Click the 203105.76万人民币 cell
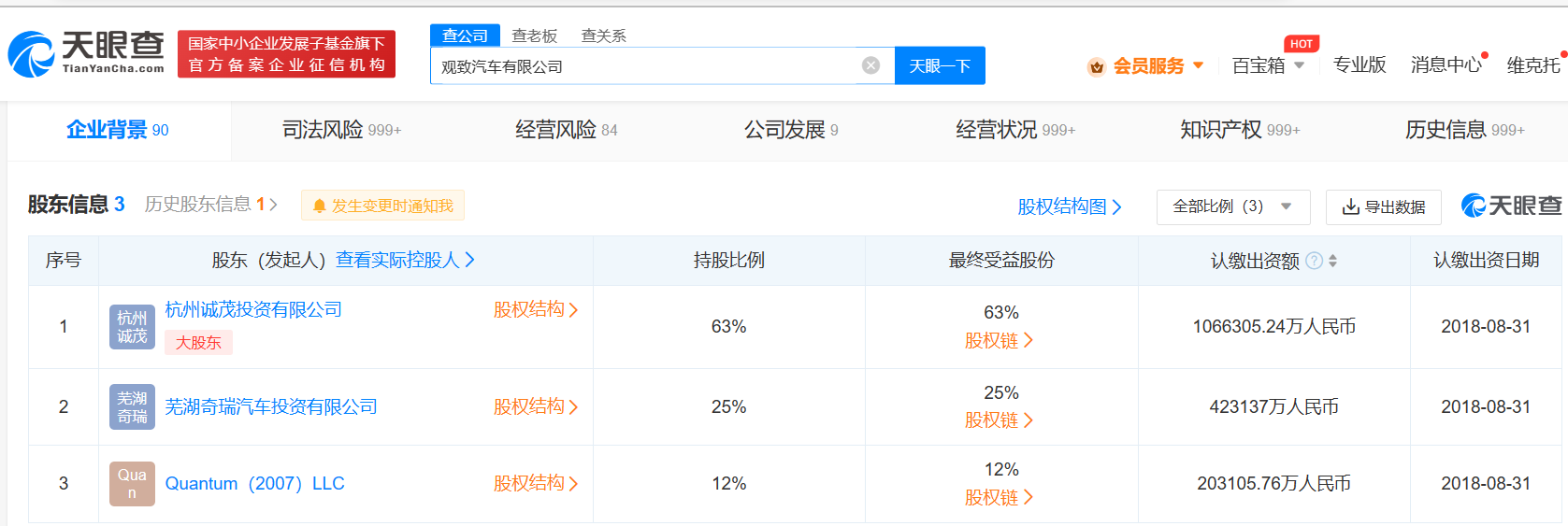The image size is (1568, 526). click(x=1273, y=483)
